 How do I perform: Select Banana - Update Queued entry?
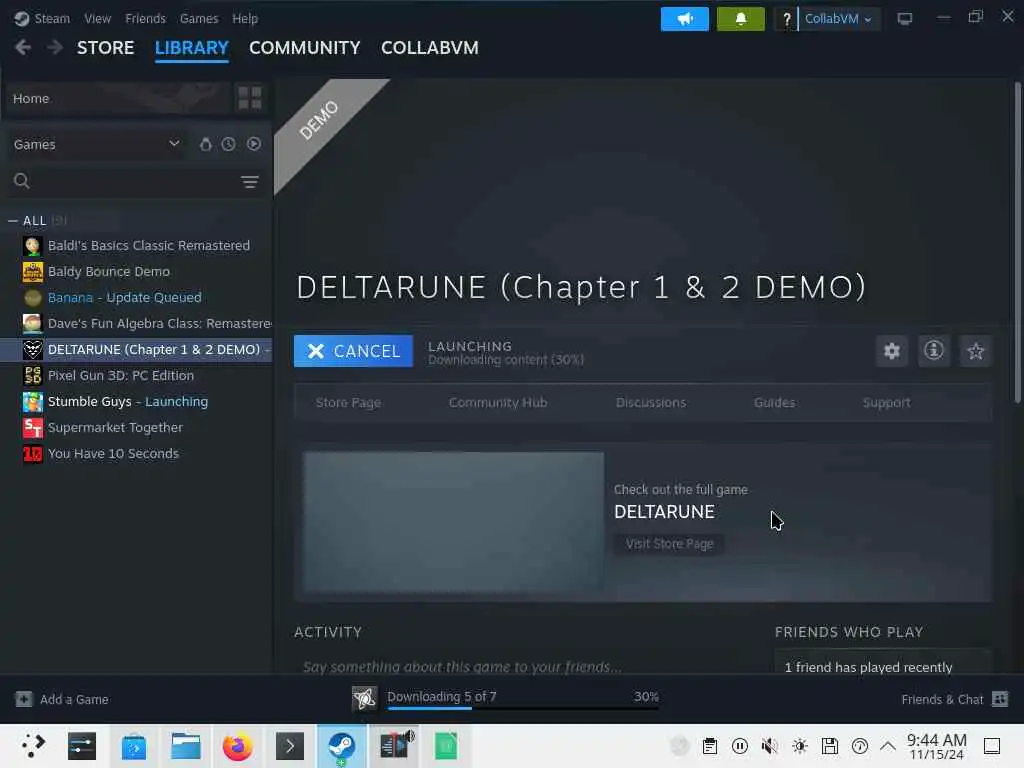pyautogui.click(x=138, y=298)
